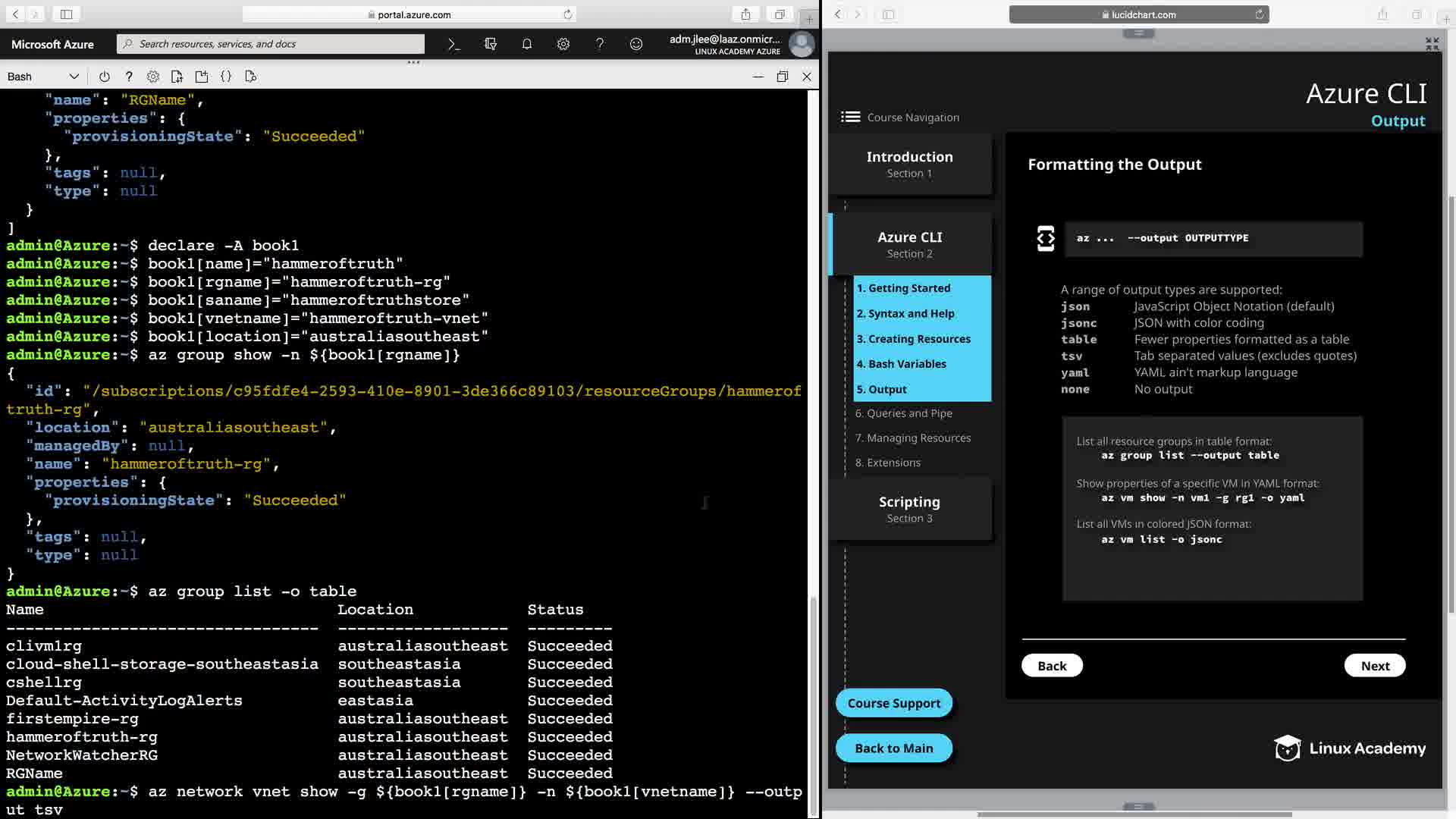This screenshot has height=819, width=1456.
Task: Open new Cloud Shell session icon
Action: [x=202, y=77]
